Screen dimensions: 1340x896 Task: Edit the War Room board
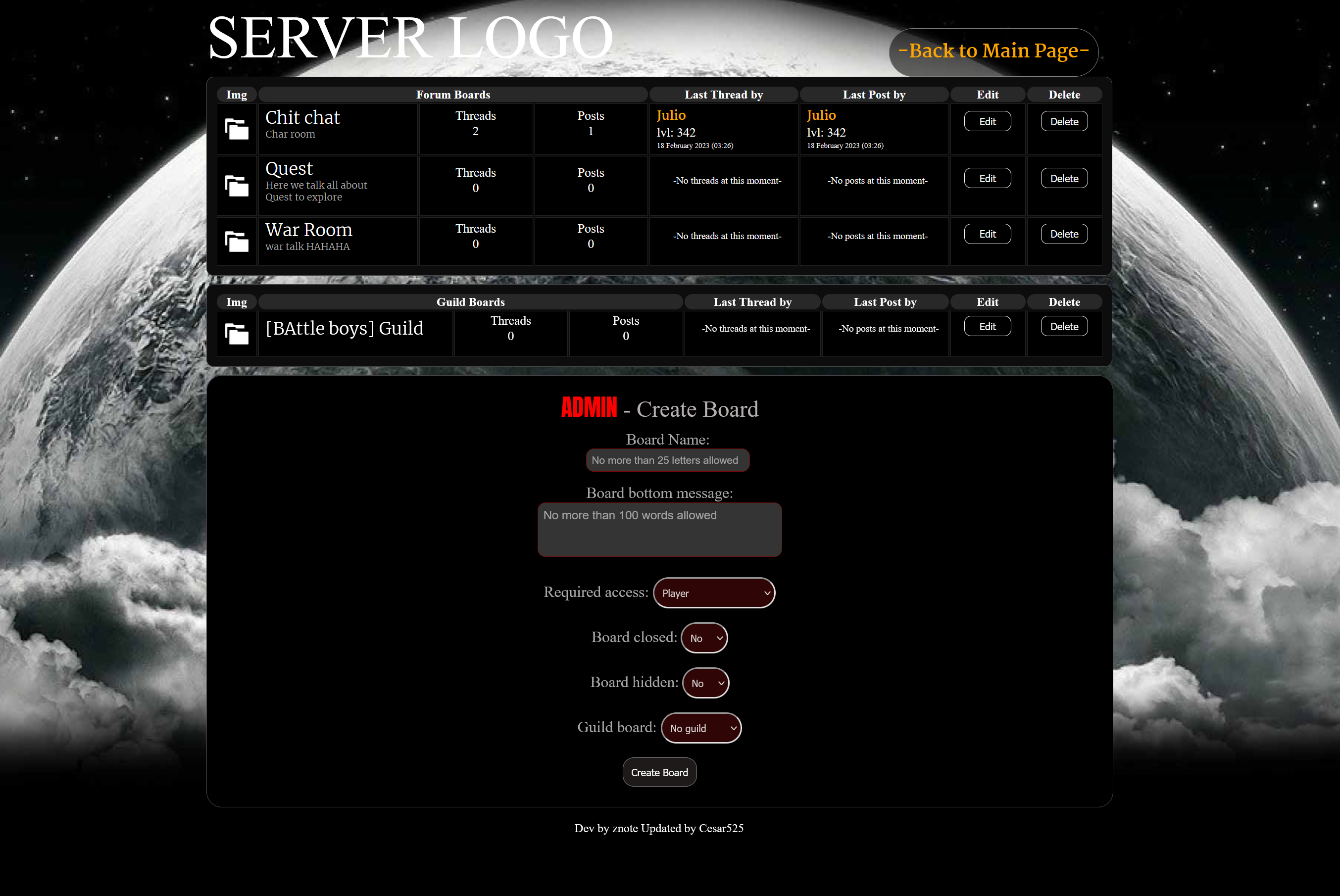click(988, 234)
